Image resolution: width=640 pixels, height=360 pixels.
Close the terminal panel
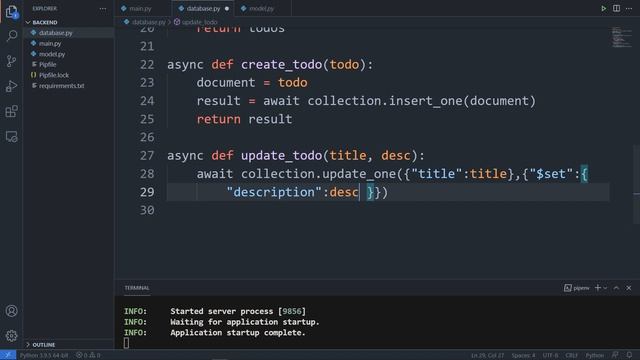629,288
